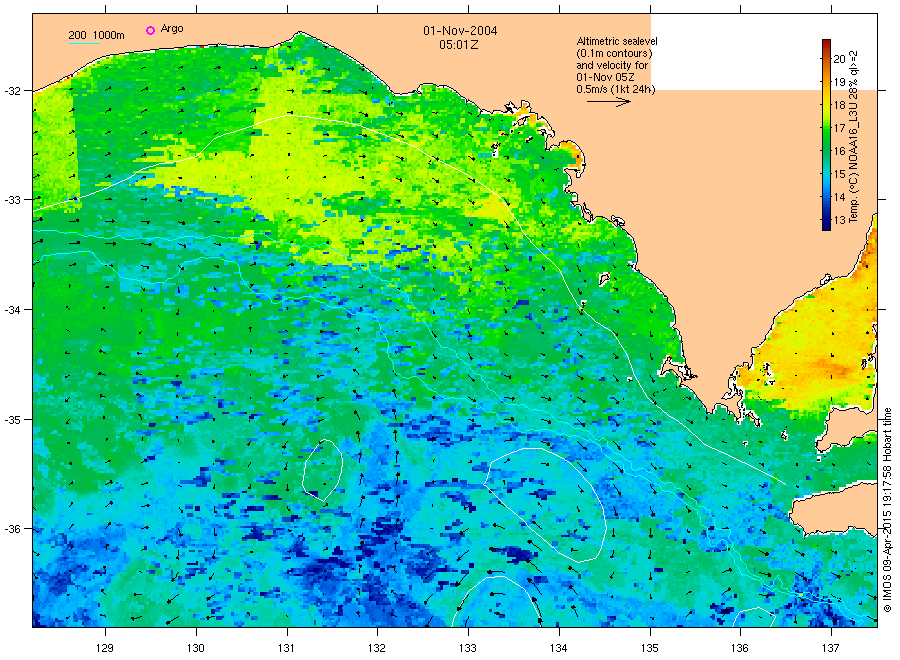900x660 pixels.
Task: Click the '-32' latitude axis label
Action: point(13,91)
